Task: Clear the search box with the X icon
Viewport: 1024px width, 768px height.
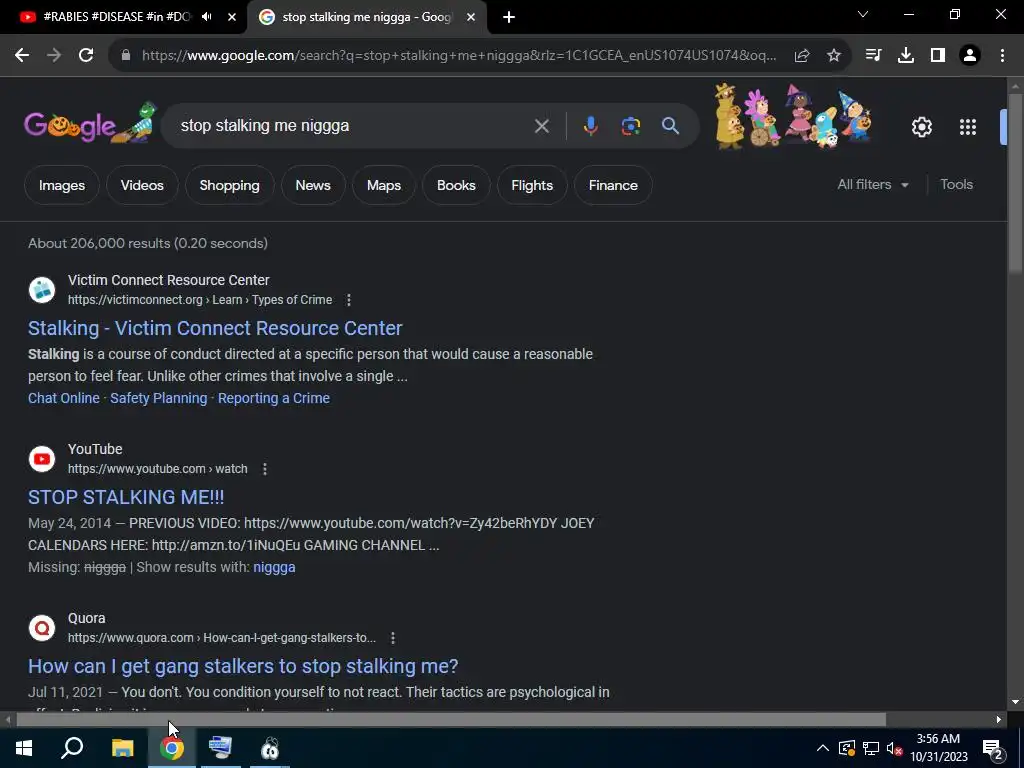Action: pos(541,126)
